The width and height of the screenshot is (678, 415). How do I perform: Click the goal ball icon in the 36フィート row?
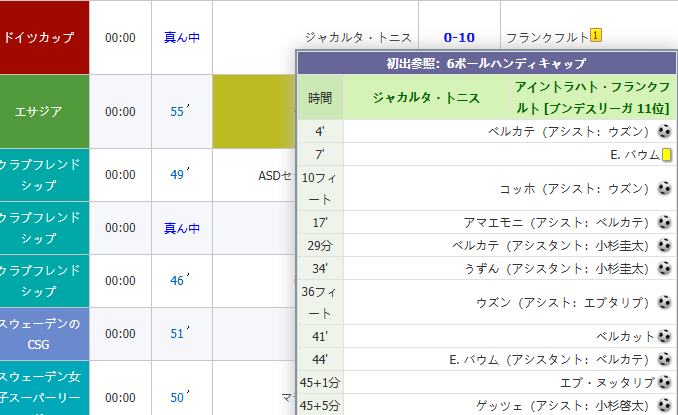coord(664,302)
